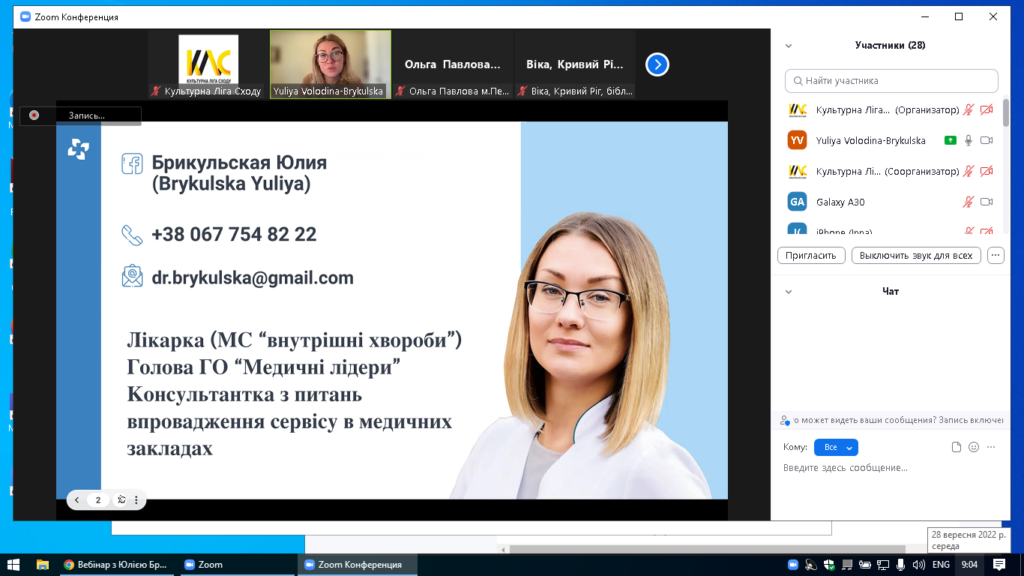The height and width of the screenshot is (576, 1024).
Task: Toggle Культурна Ліга Организатор camera
Action: point(987,110)
